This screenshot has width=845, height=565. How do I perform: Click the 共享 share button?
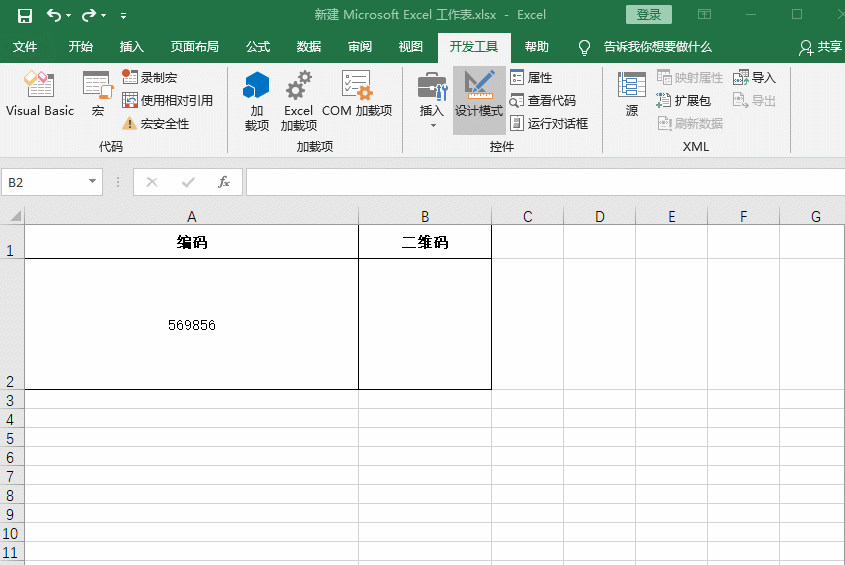(x=821, y=47)
